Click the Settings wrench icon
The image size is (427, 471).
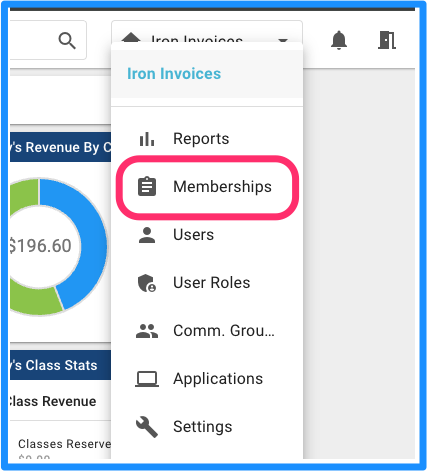click(x=147, y=427)
